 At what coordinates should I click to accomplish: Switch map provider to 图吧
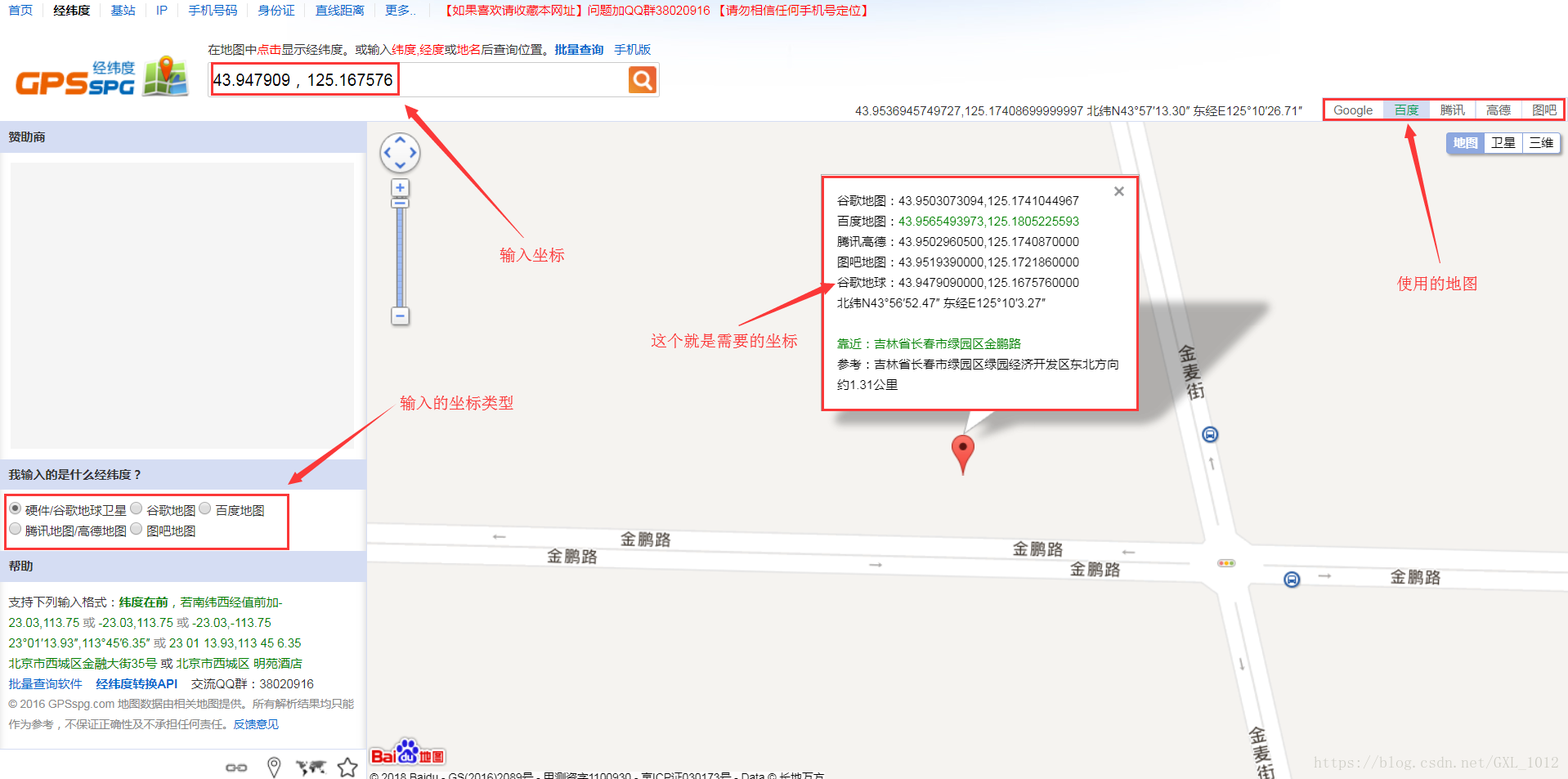(x=1543, y=110)
